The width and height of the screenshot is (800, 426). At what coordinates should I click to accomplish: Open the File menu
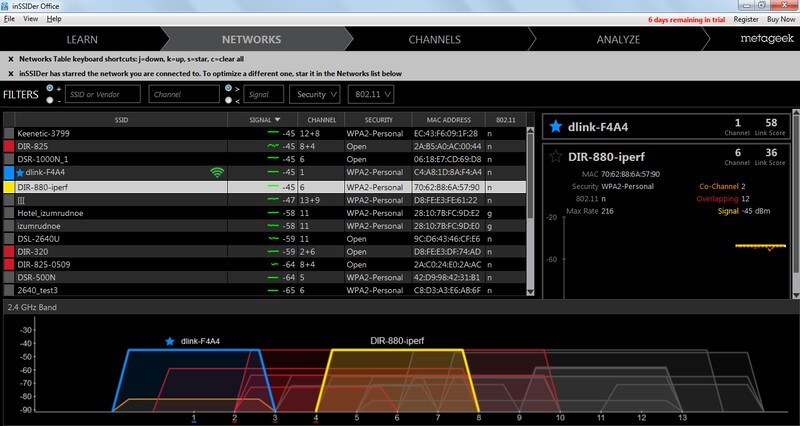[x=9, y=19]
